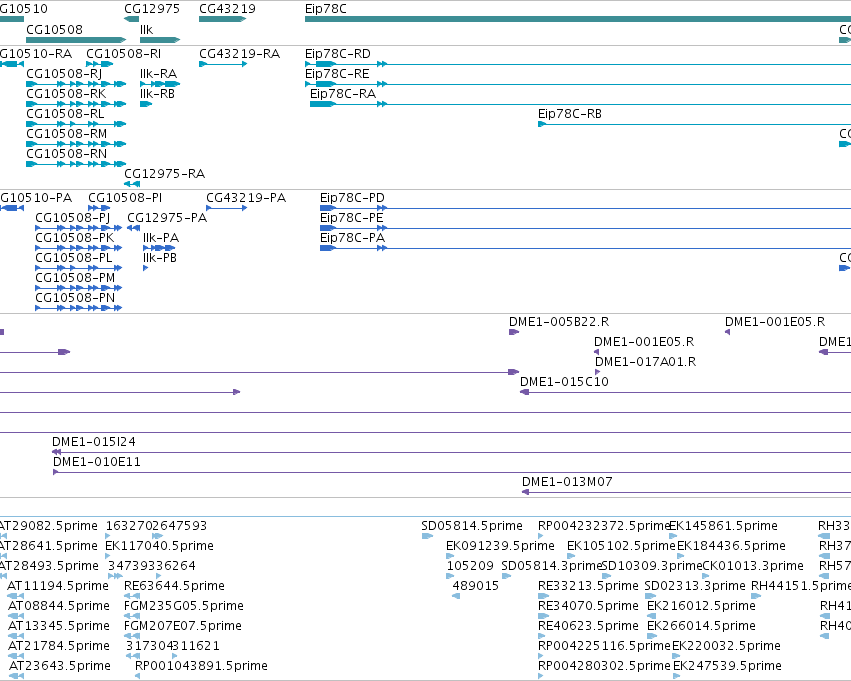Select the CG43219 gene label
This screenshot has height=681, width=851.
227,9
